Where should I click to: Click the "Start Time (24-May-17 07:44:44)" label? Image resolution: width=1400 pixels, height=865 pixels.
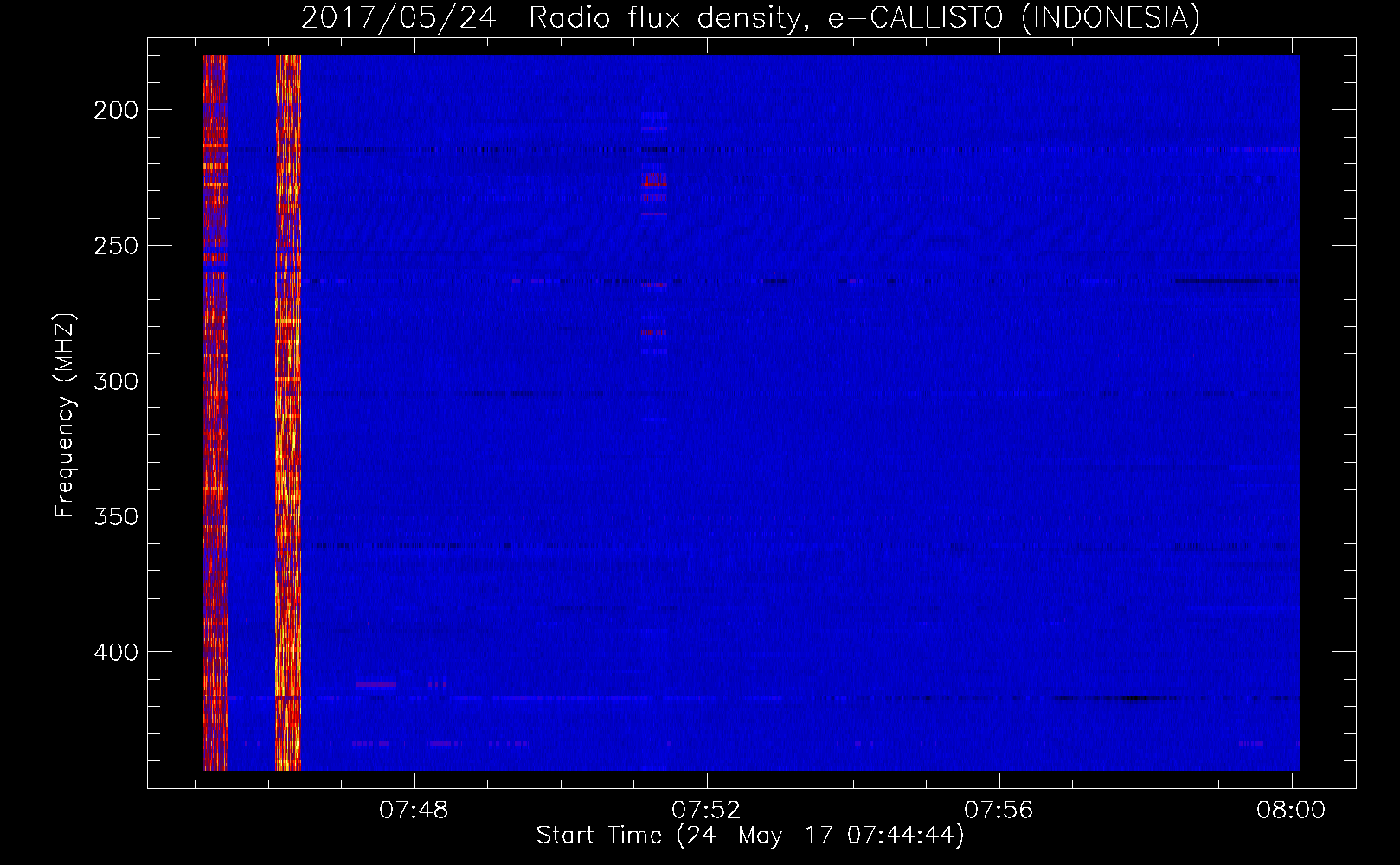point(750,836)
